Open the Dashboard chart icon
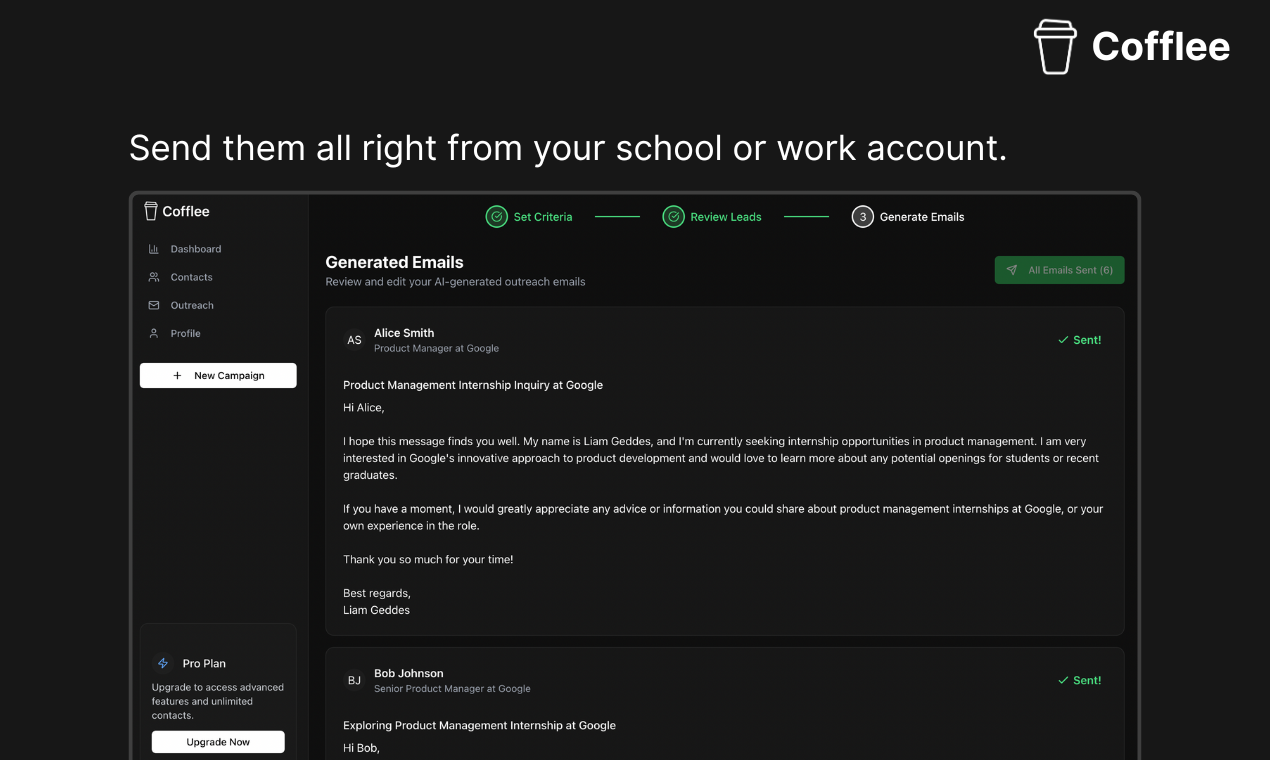This screenshot has width=1270, height=760. click(x=154, y=249)
